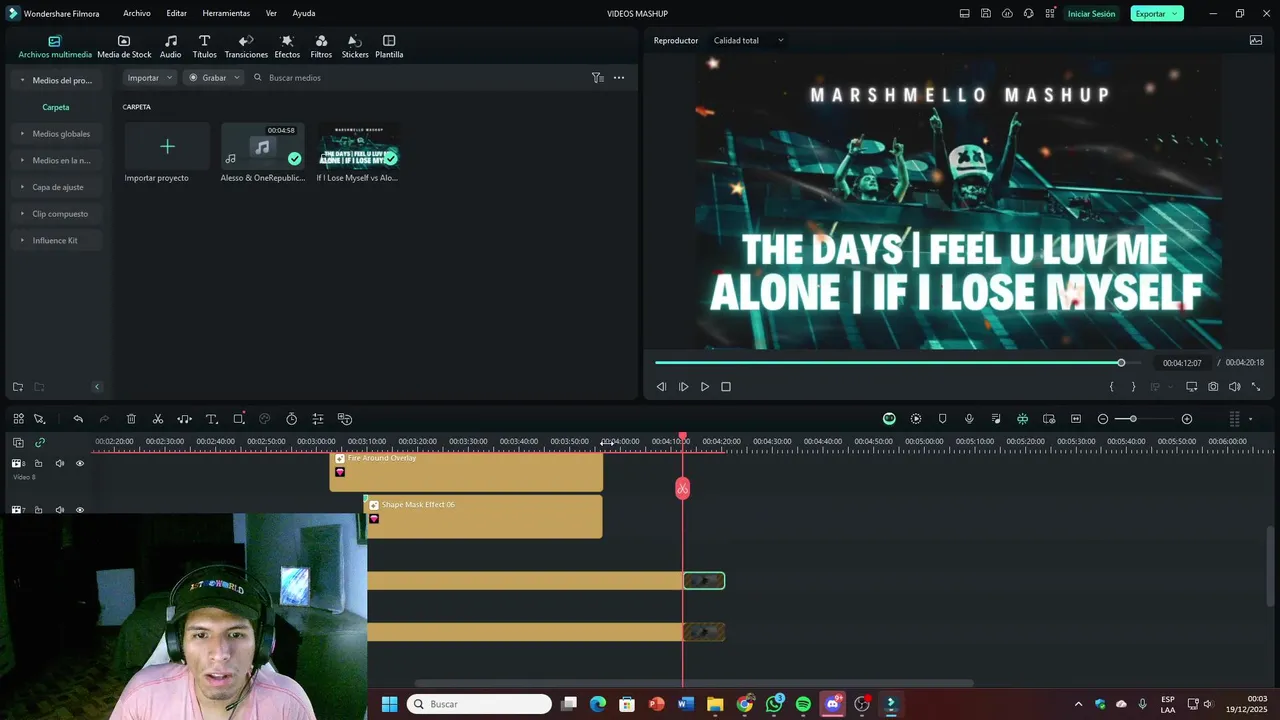Open the text tool in the timeline toolbar
1280x720 pixels.
coord(212,419)
